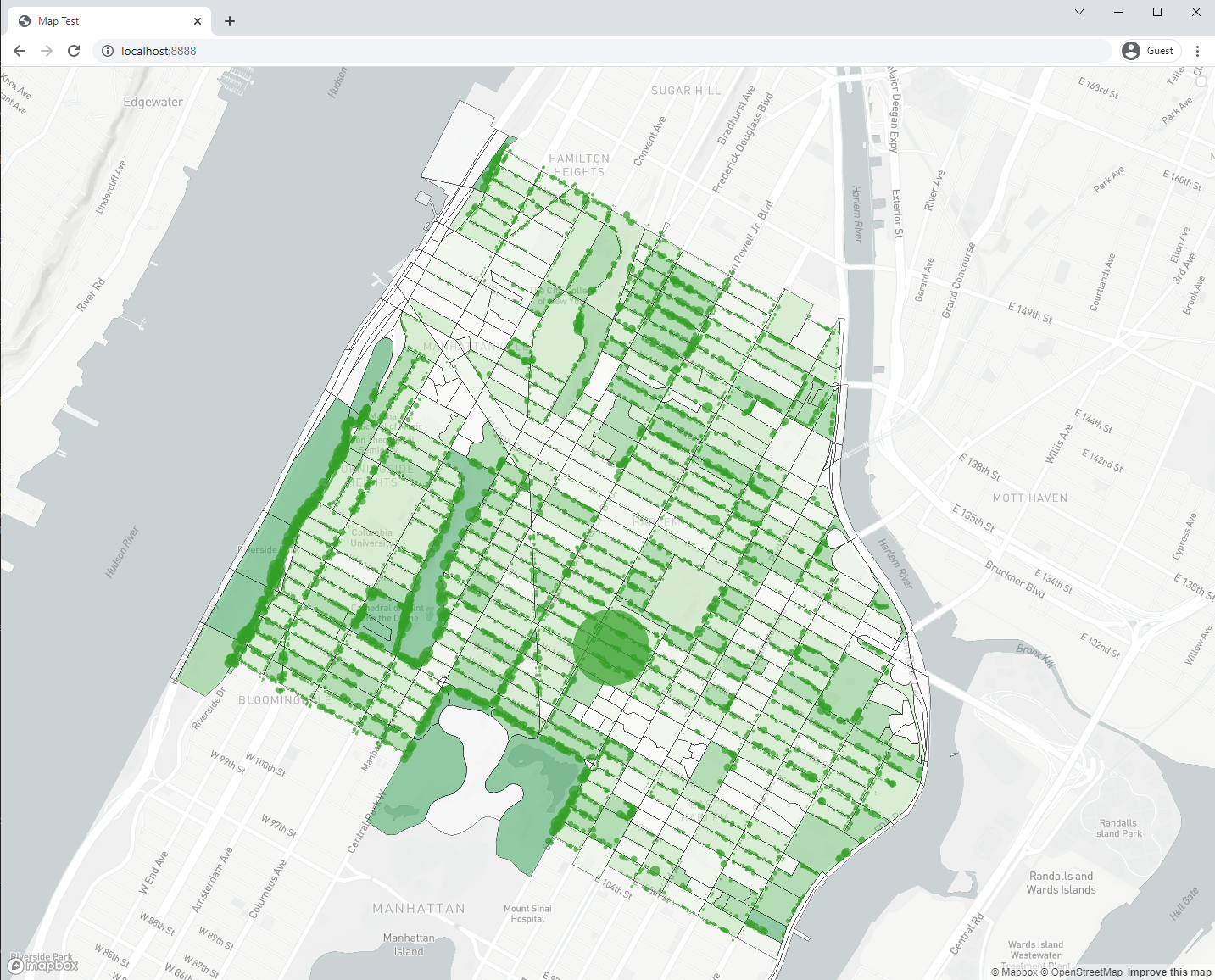The width and height of the screenshot is (1215, 980).
Task: Click the Improve this map link
Action: click(1169, 972)
